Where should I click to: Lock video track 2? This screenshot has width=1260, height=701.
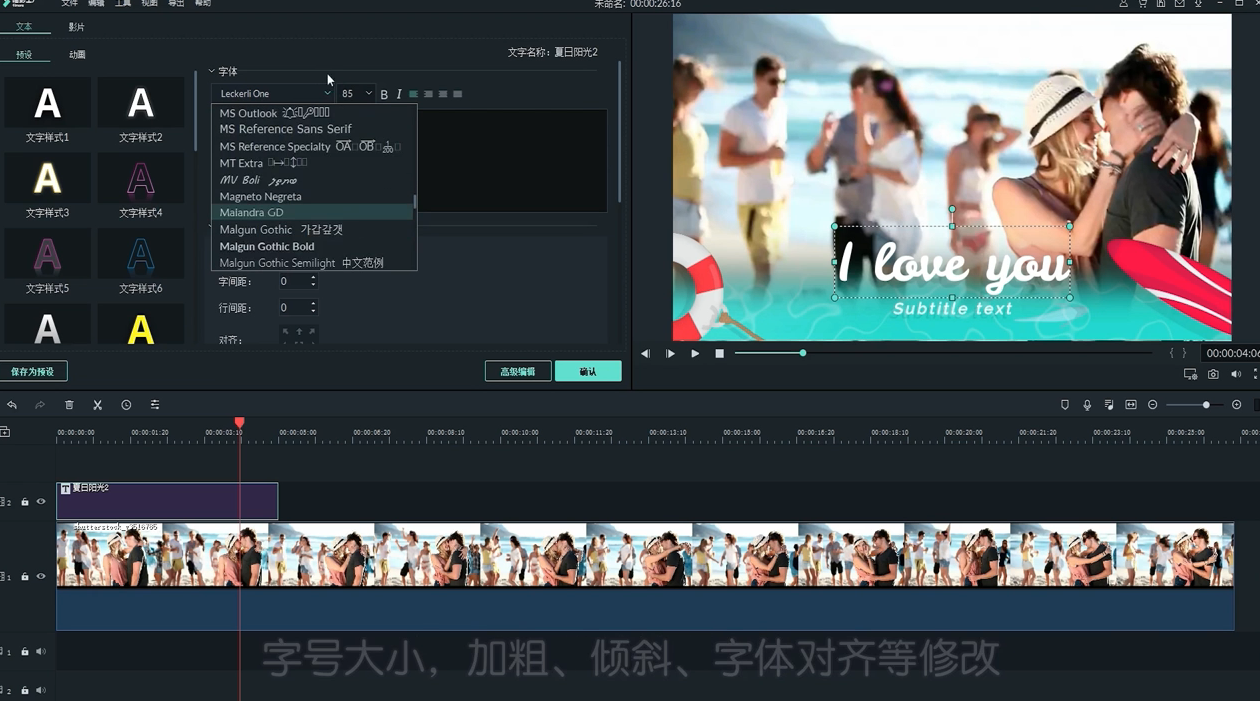click(25, 502)
